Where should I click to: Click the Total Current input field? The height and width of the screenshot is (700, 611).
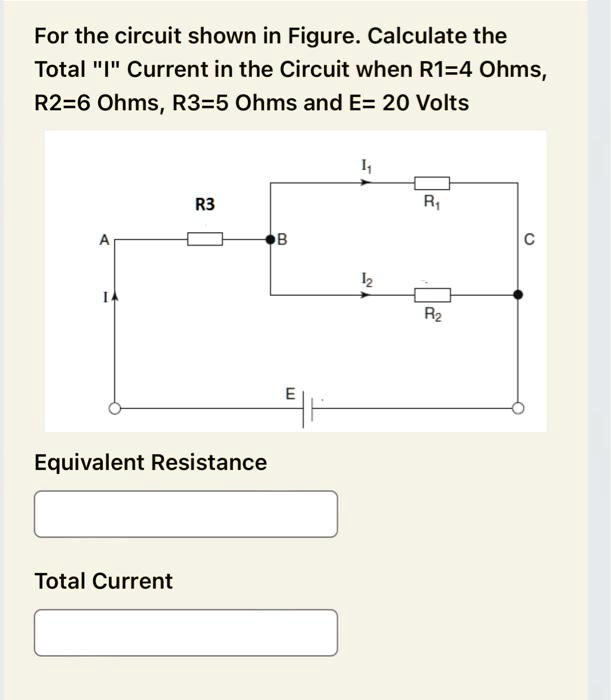(x=186, y=632)
